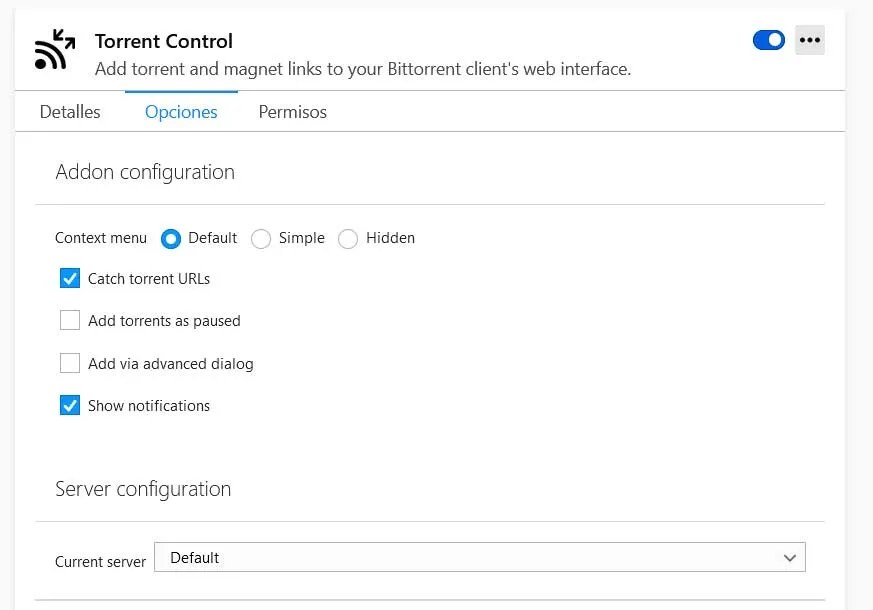Click the Context menu label

coord(101,238)
